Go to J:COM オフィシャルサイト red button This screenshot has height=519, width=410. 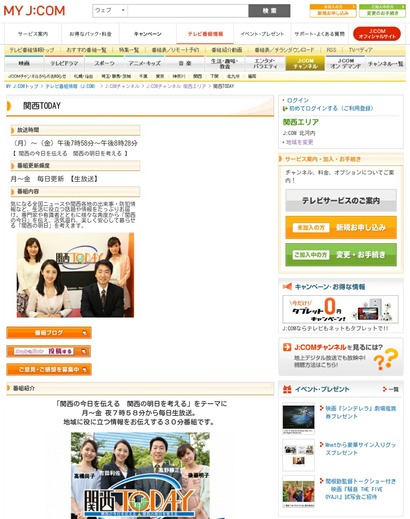coord(377,34)
